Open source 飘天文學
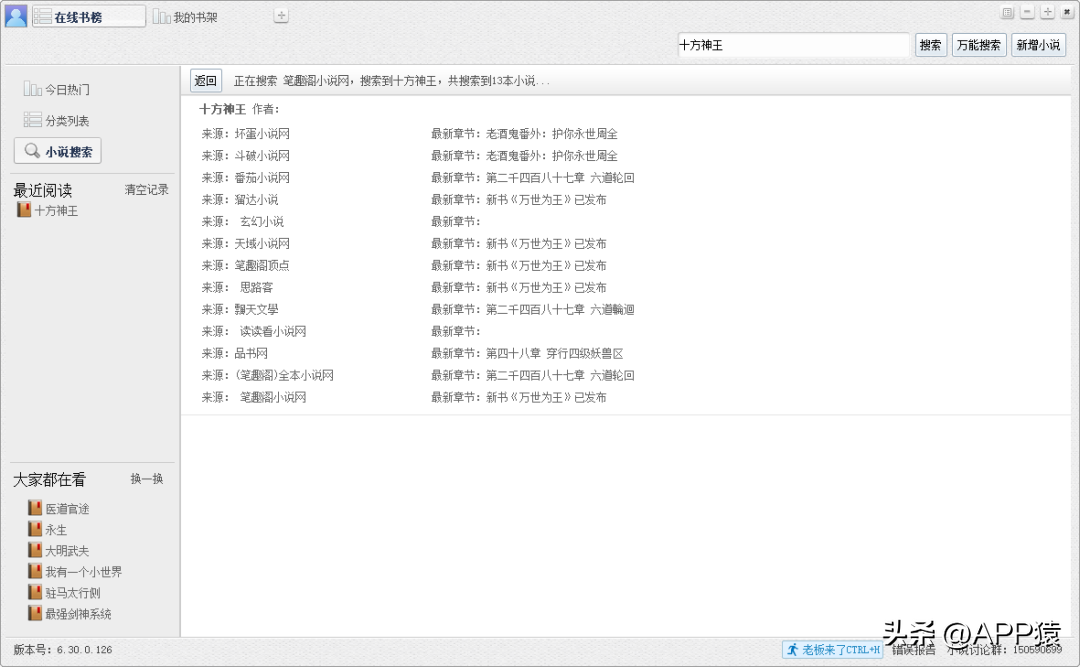This screenshot has width=1080, height=667. [x=256, y=309]
